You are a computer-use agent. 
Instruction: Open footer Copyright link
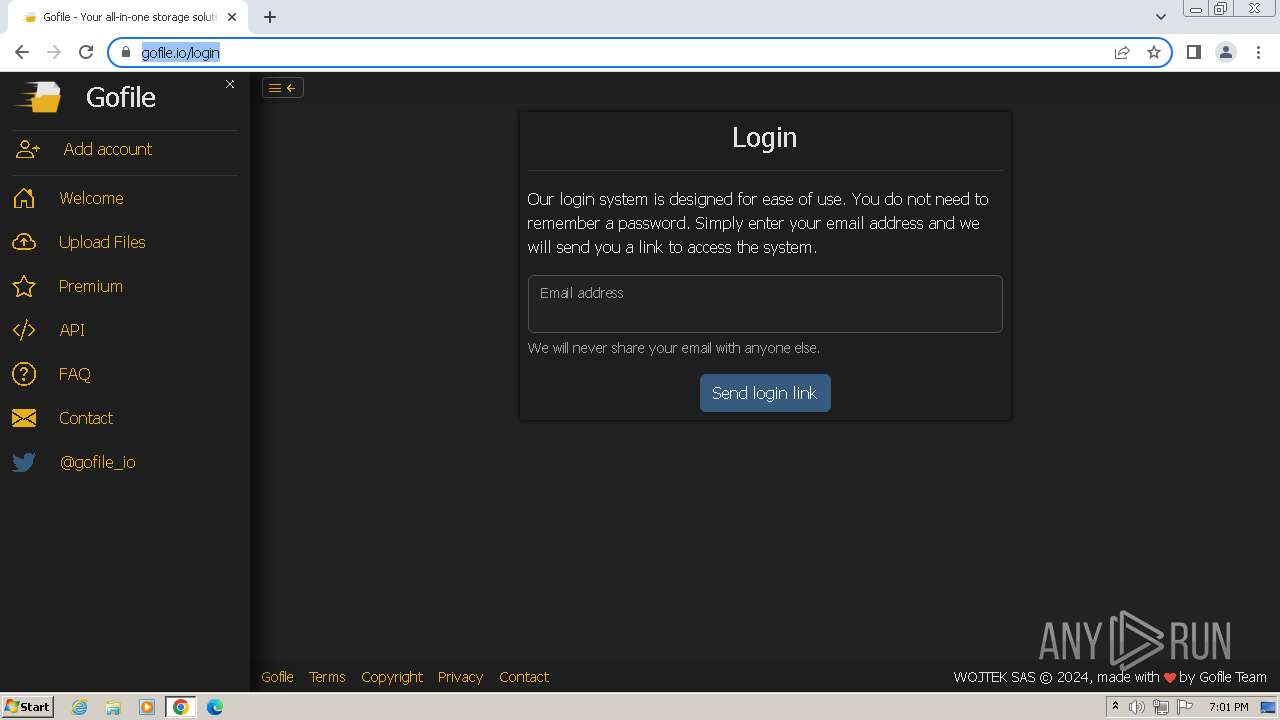click(x=392, y=677)
